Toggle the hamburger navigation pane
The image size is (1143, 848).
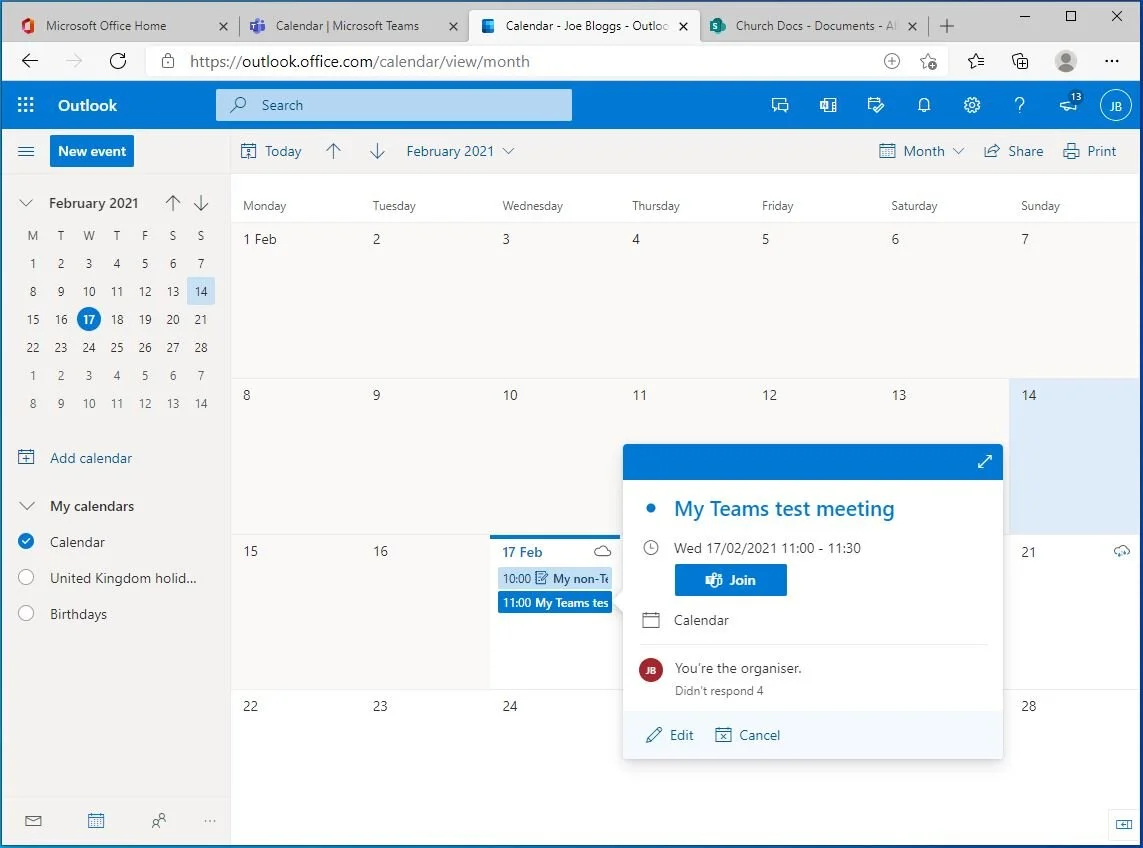coord(26,151)
